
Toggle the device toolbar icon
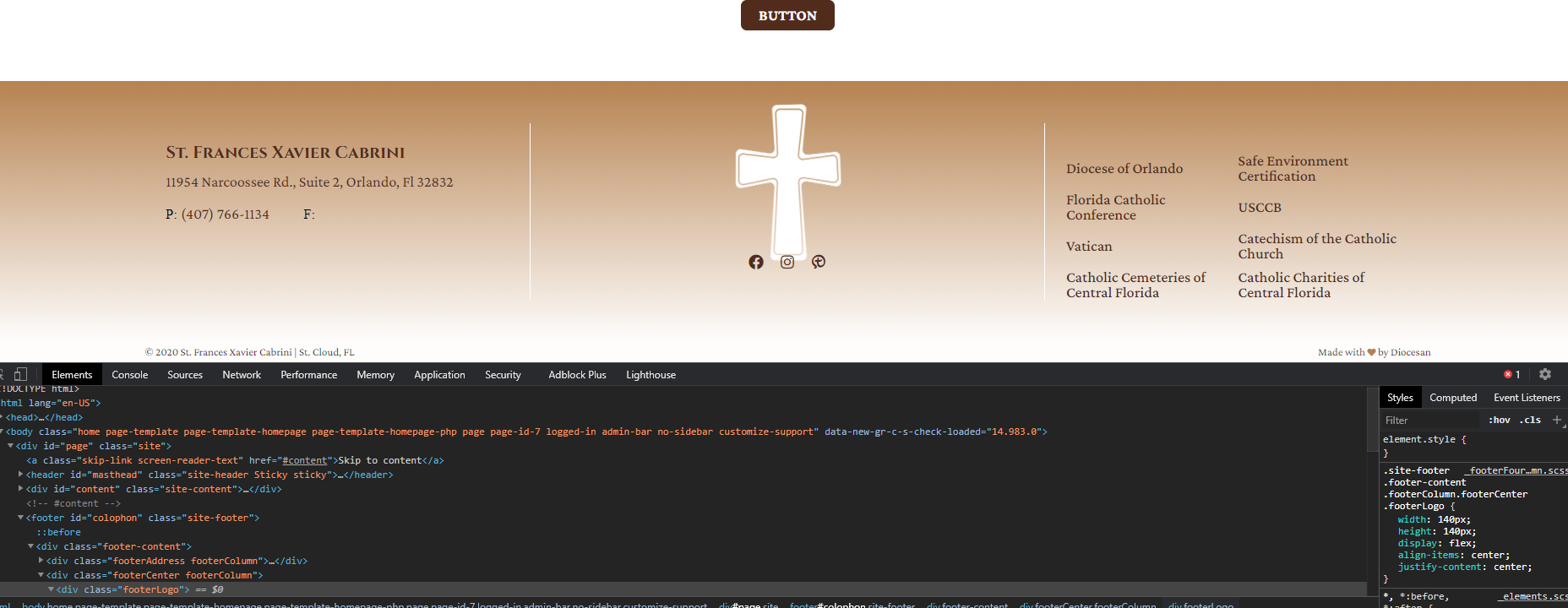coord(21,374)
